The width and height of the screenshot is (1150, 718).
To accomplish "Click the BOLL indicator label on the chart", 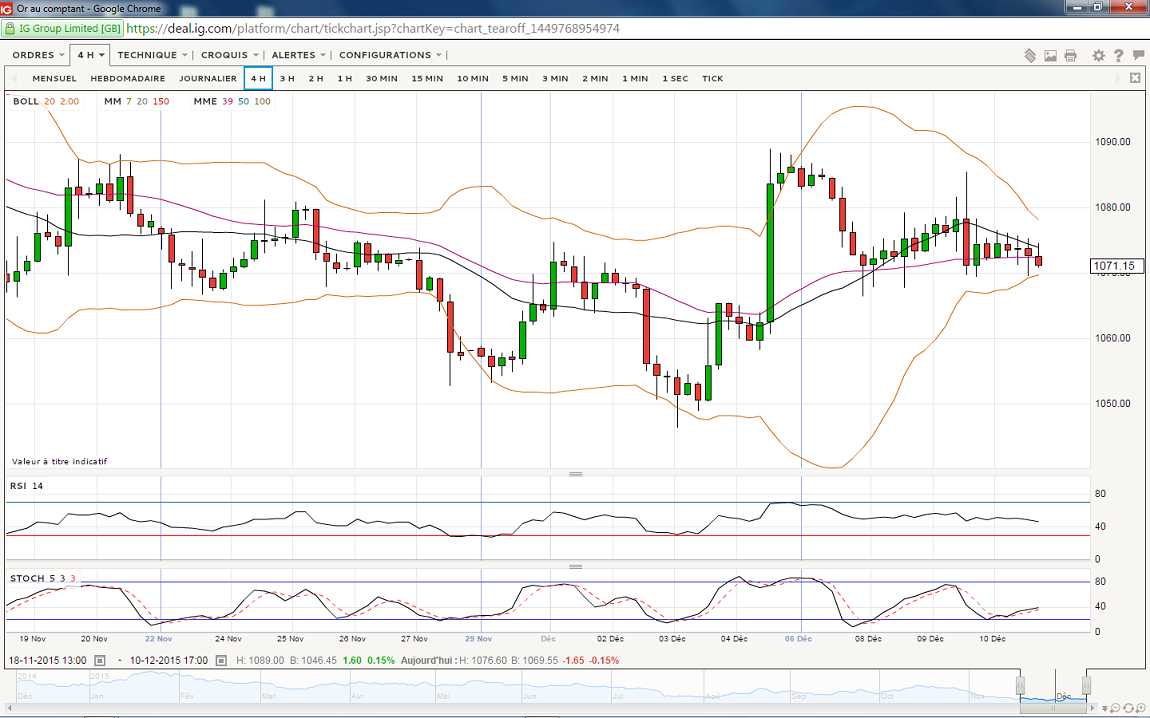I will coord(25,101).
